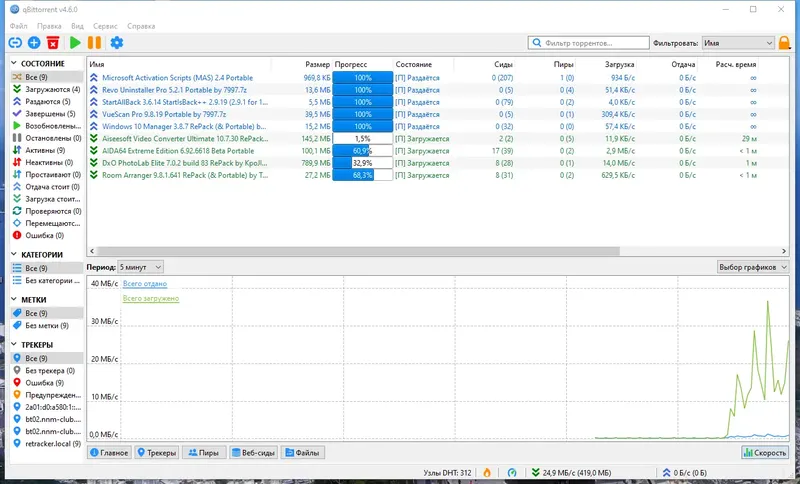Collapse the ТРЕКЕРЫ sidebar section
The height and width of the screenshot is (484, 800).
tap(14, 345)
